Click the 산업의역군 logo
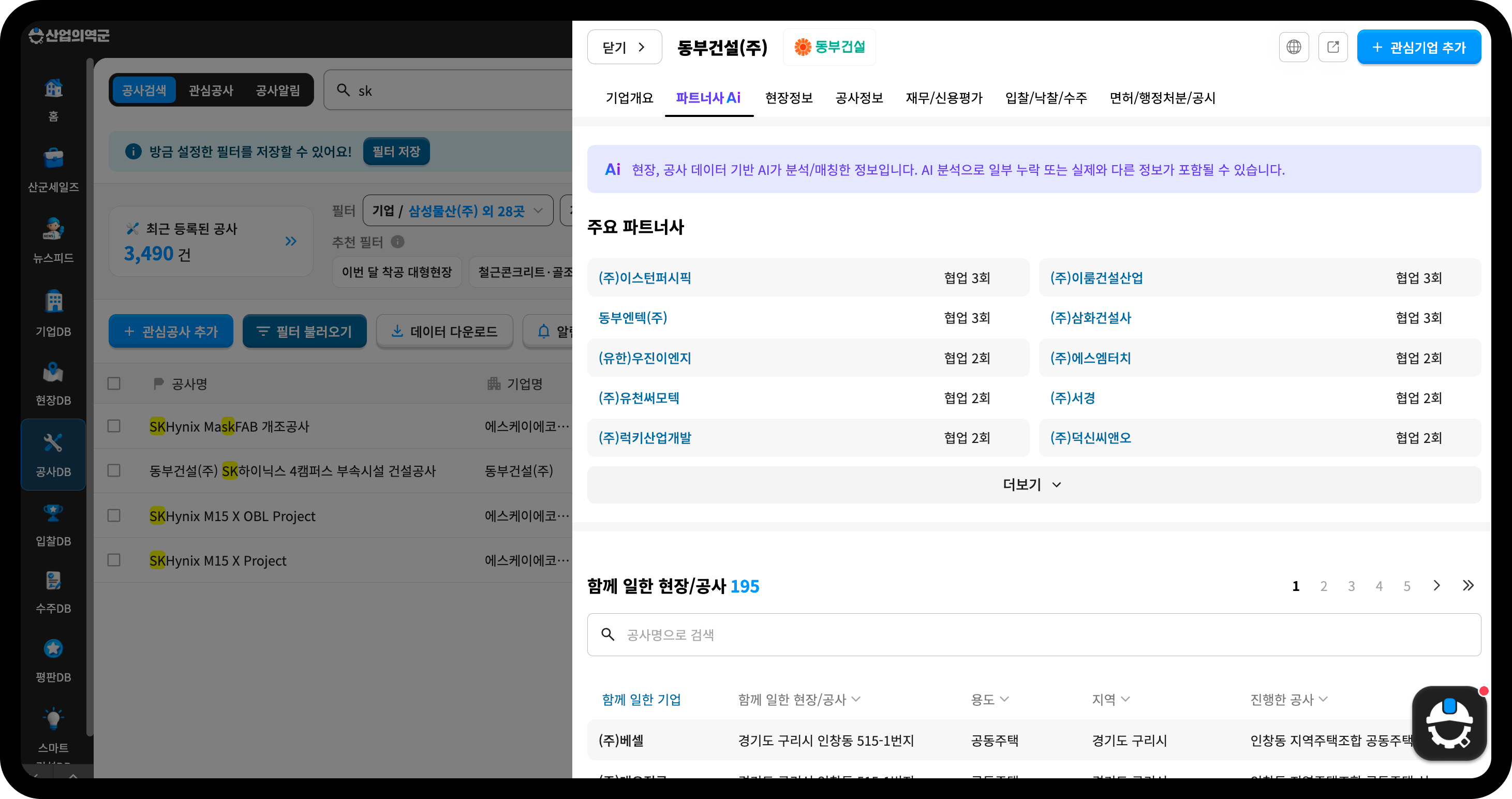 click(x=69, y=35)
